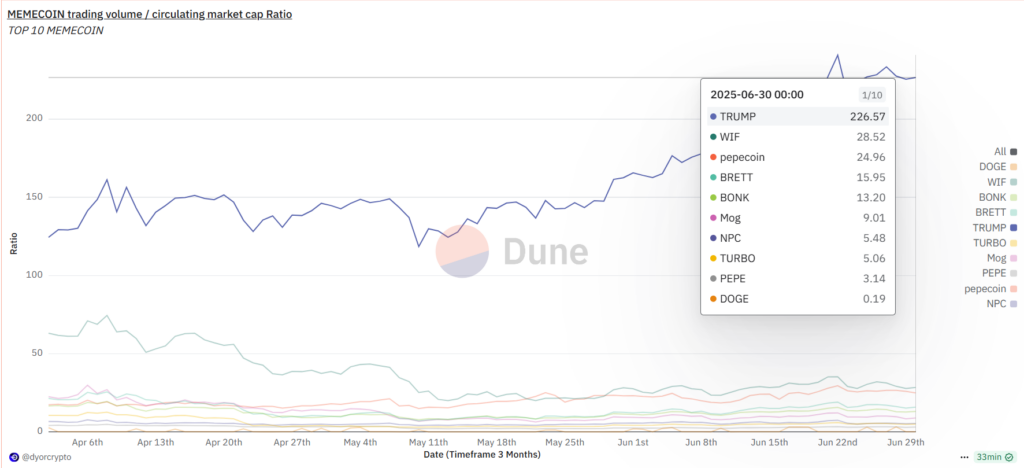The width and height of the screenshot is (1024, 468).
Task: Click the TRUMP row in tooltip
Action: tap(798, 116)
